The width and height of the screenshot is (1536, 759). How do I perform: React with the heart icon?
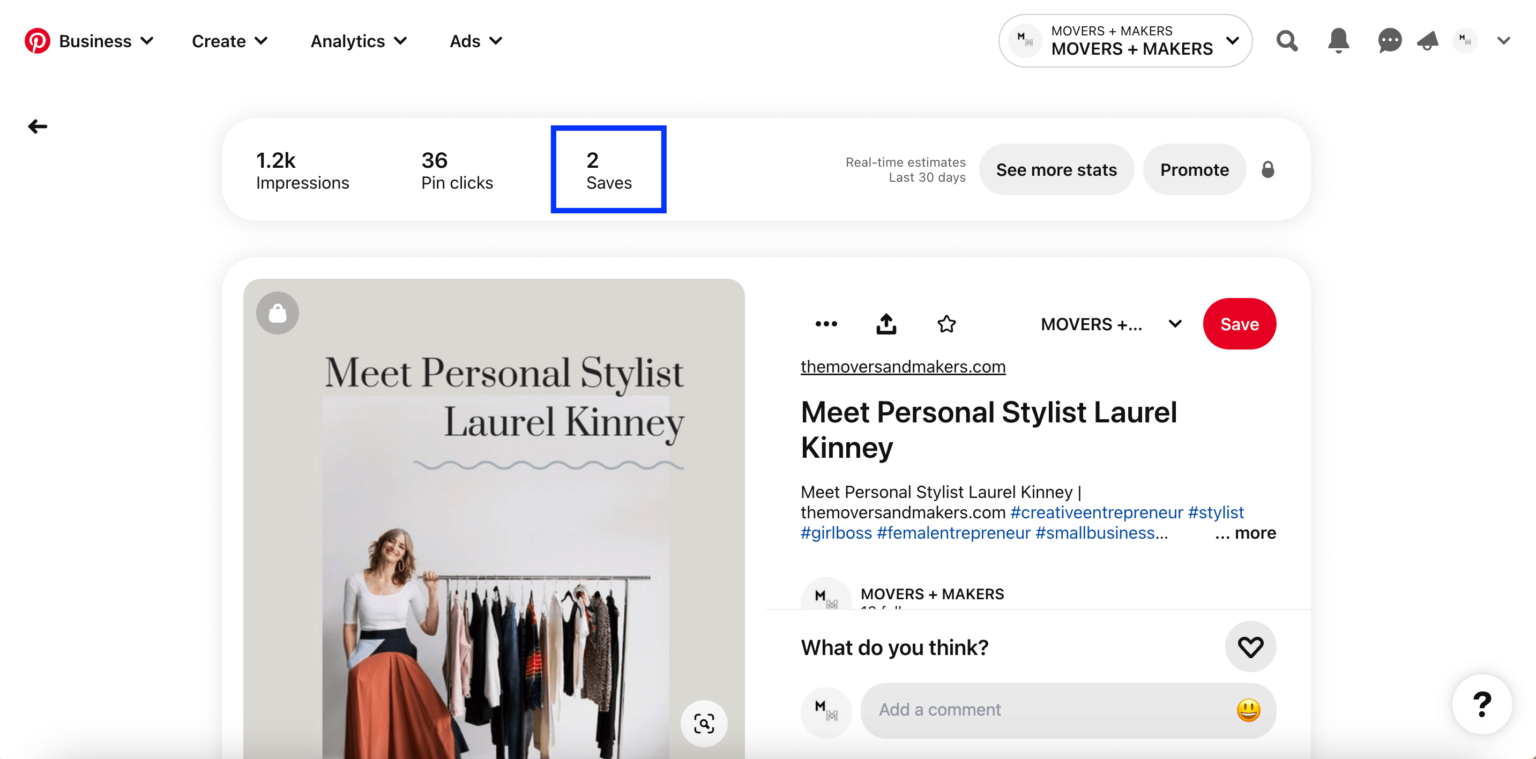[1250, 646]
